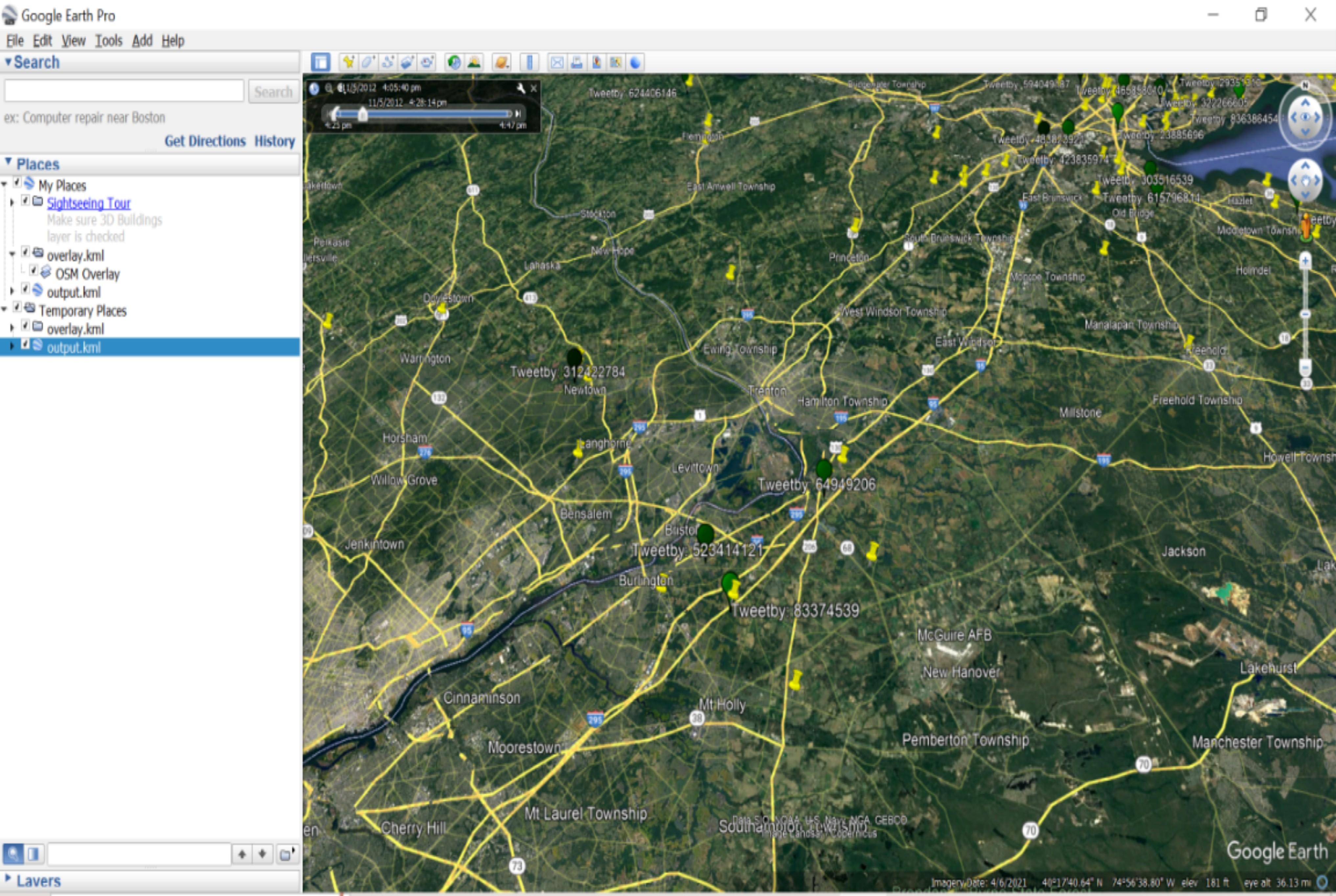The image size is (1336, 896).
Task: Click the Email envelope toolbar icon
Action: point(556,62)
